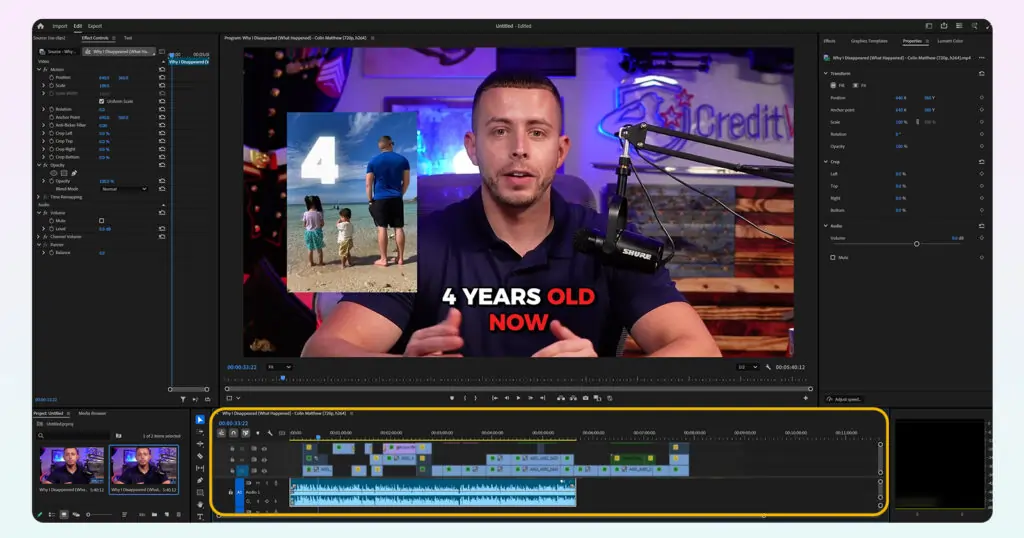Open the Import workspace
Screen dimensions: 1024x538
tap(60, 26)
